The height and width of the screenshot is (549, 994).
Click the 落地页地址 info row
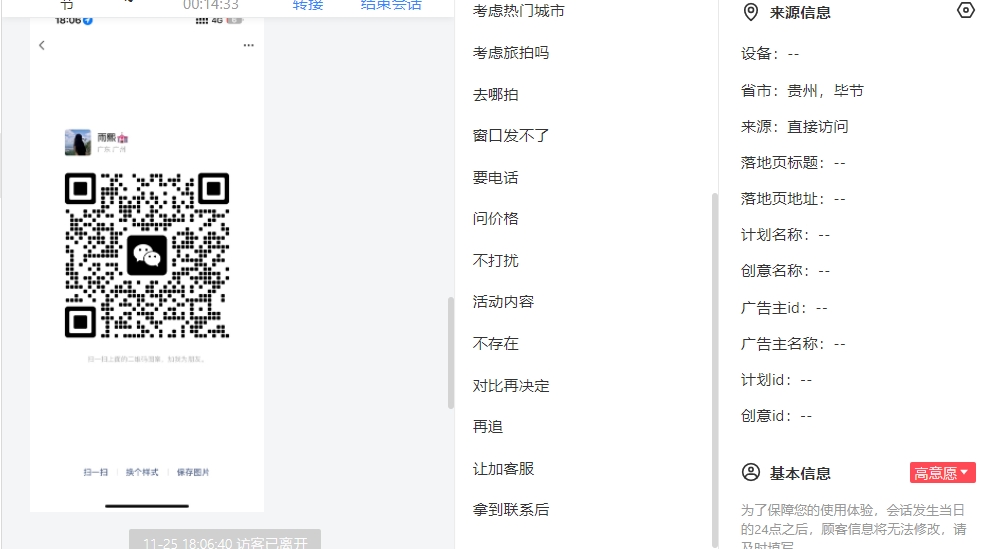tap(793, 199)
